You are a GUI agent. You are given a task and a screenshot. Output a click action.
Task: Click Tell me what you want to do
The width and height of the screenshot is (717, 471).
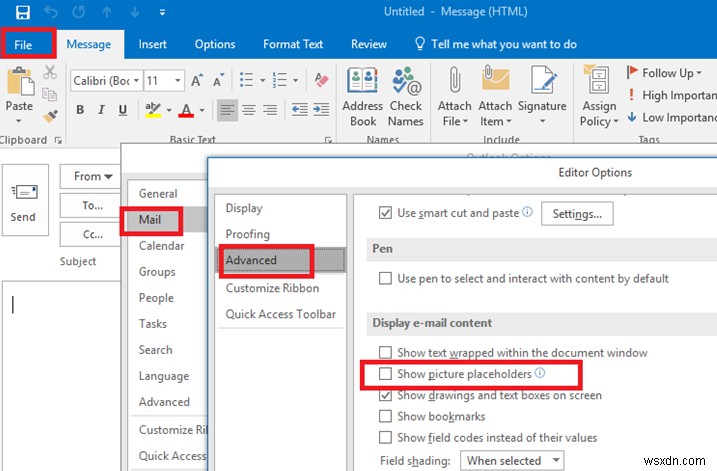(x=495, y=44)
